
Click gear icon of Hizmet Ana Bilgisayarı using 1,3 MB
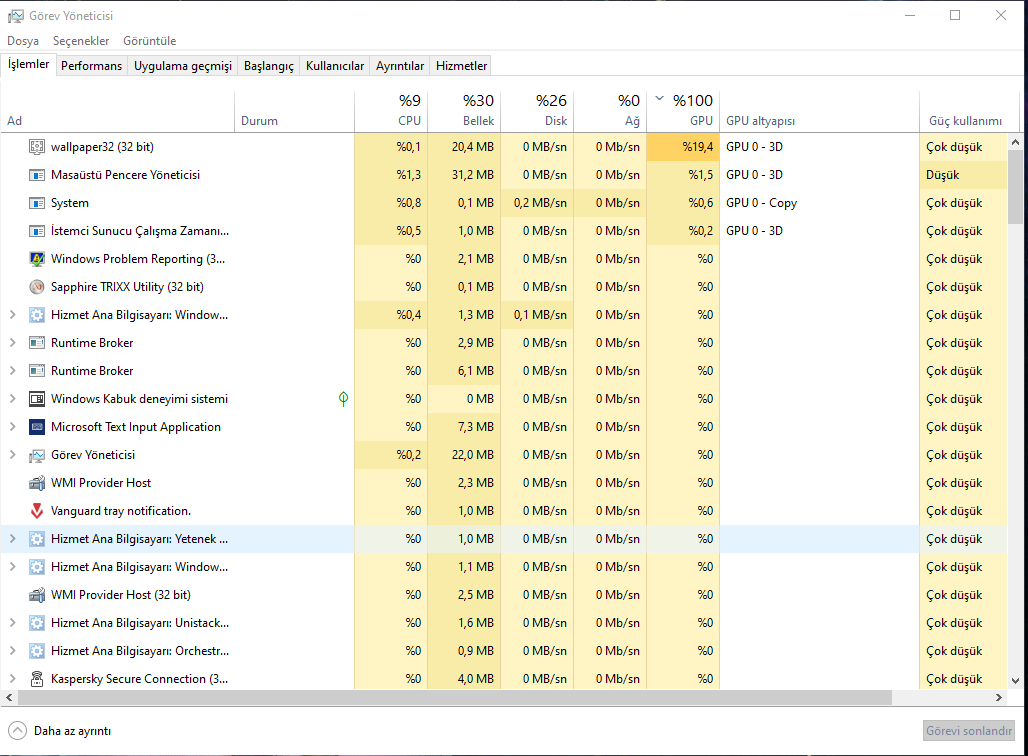click(x=37, y=315)
